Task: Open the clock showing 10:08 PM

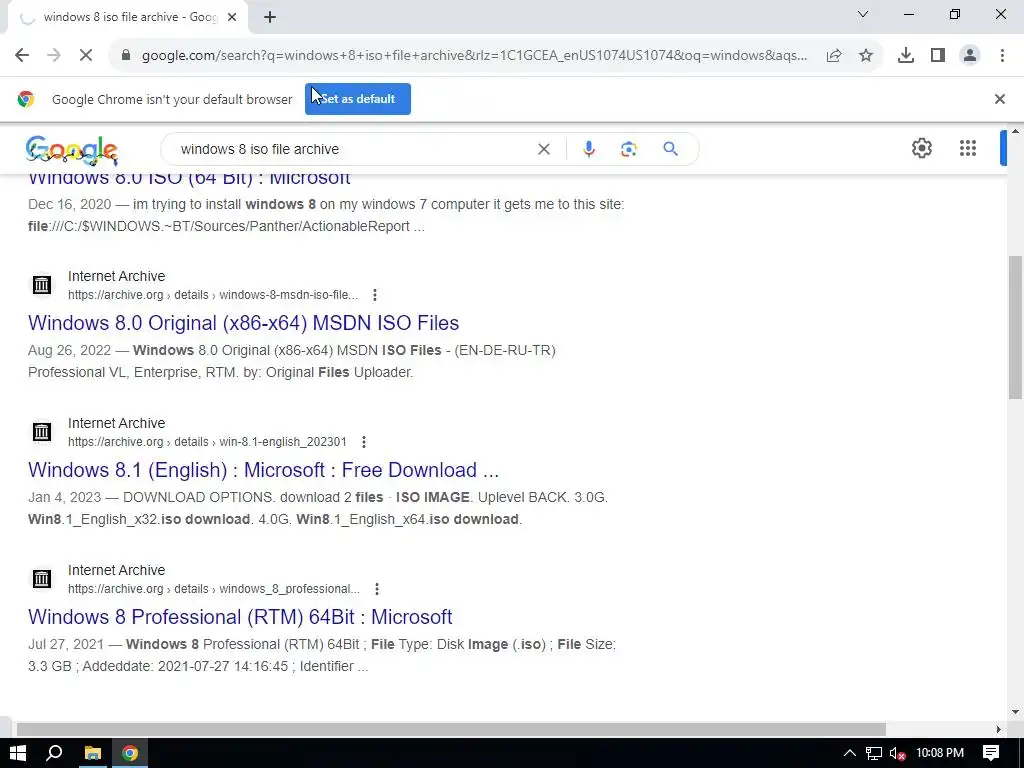Action: pos(940,753)
